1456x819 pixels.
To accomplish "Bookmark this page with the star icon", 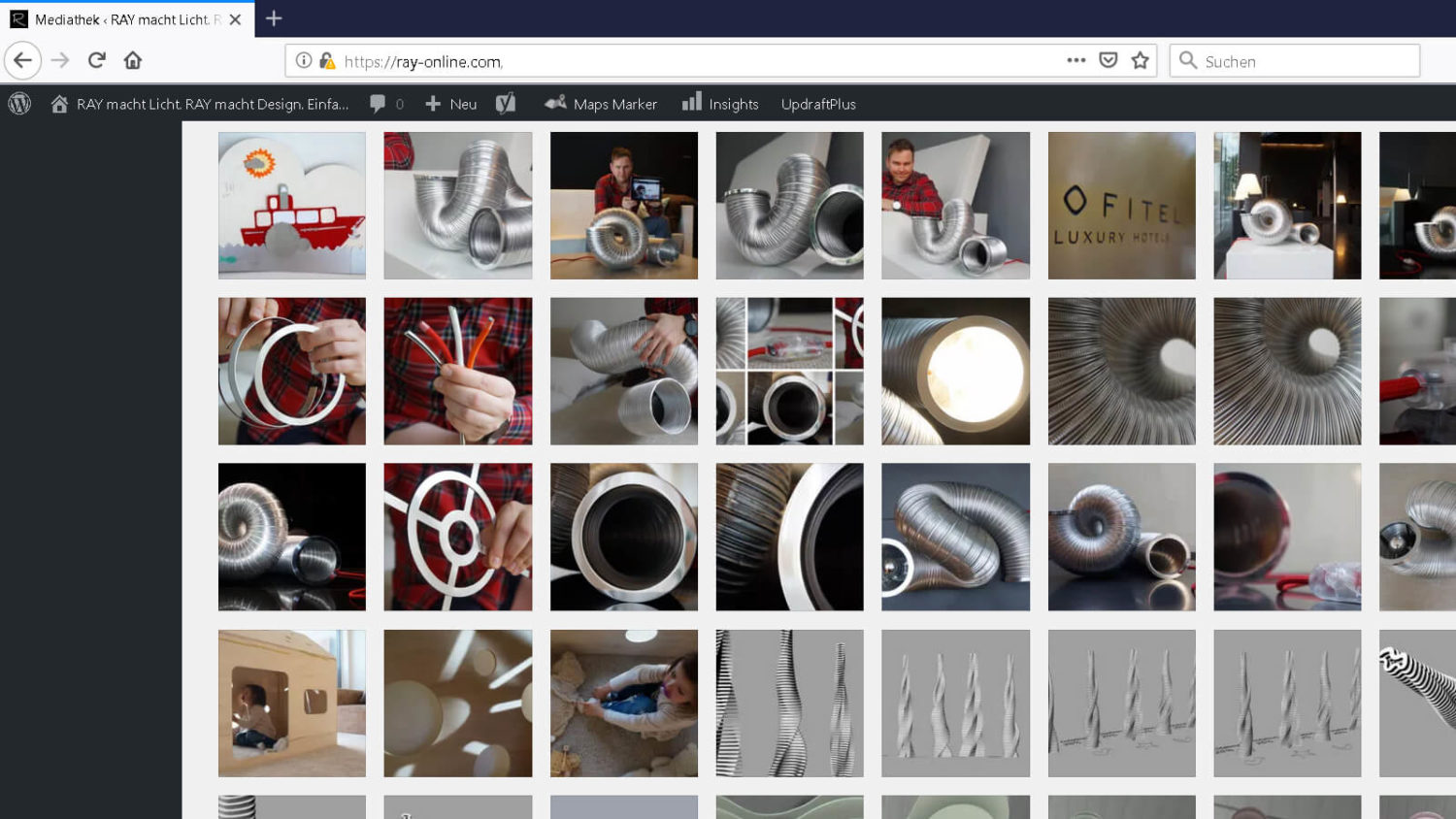I will [1141, 60].
